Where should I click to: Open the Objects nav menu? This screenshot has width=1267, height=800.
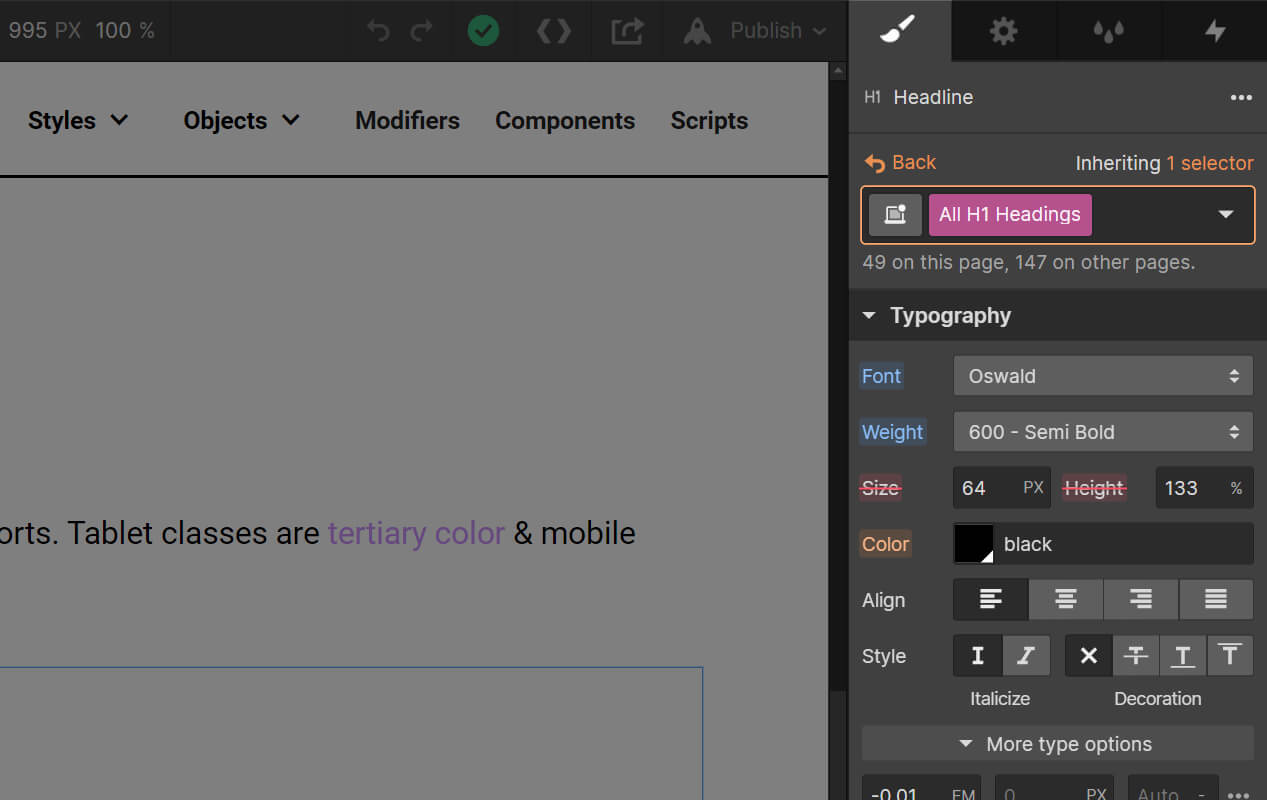(241, 121)
